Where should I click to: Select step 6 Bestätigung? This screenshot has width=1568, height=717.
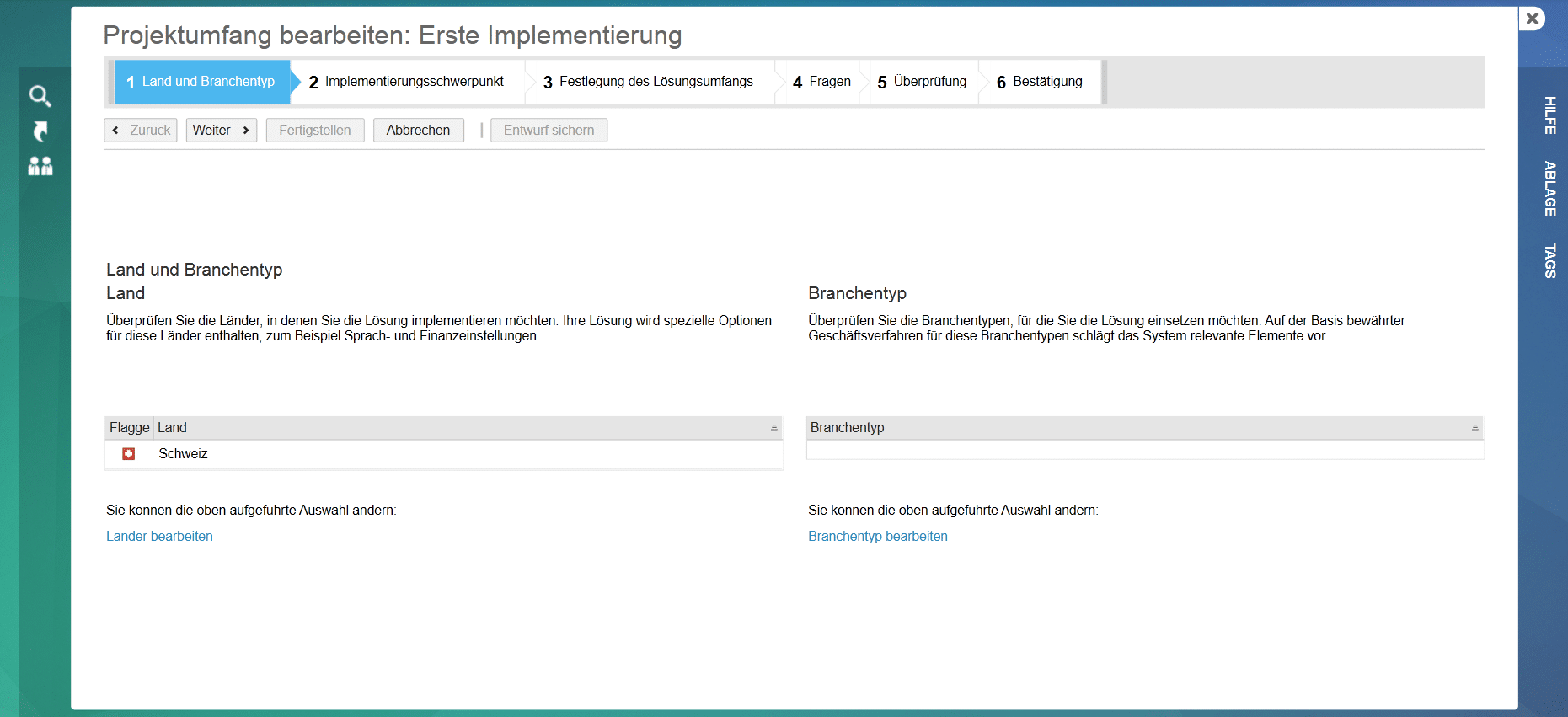[1040, 82]
